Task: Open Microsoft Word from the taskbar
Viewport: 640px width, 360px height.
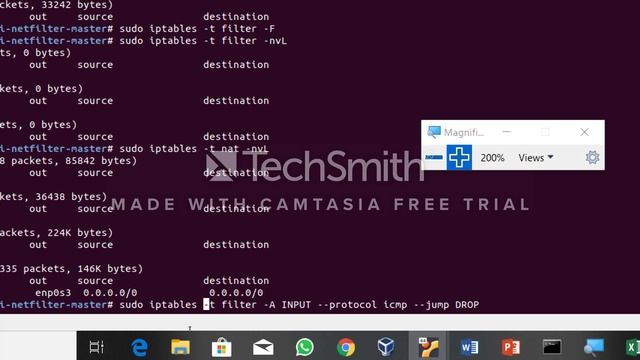Action: 469,347
